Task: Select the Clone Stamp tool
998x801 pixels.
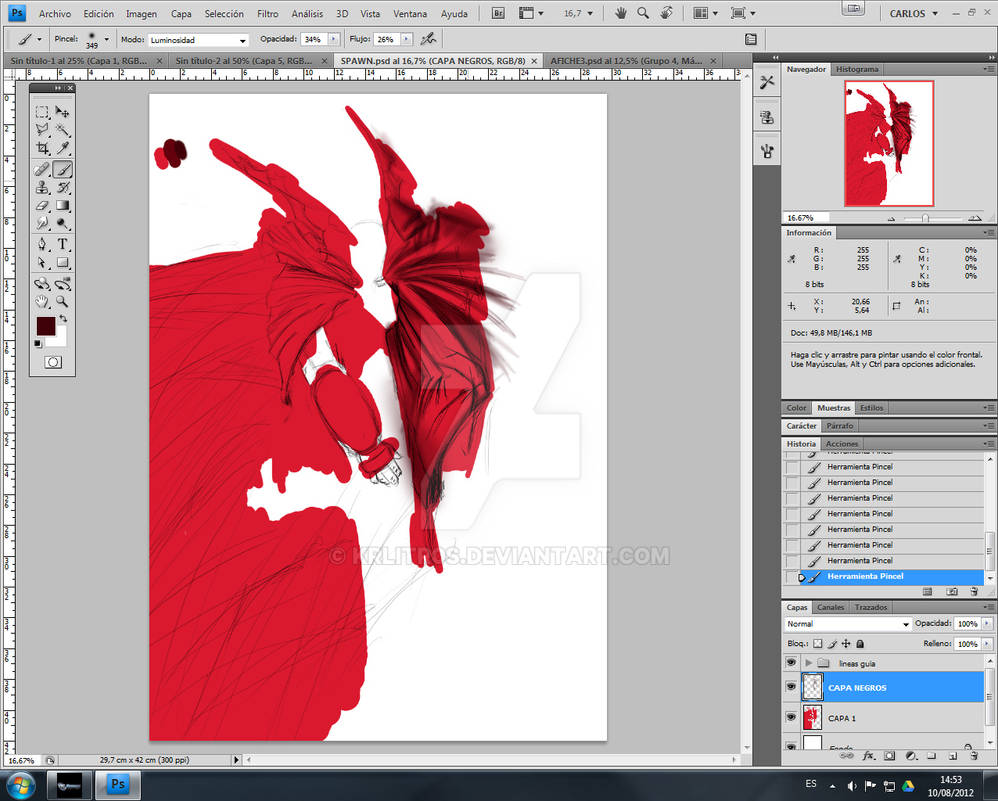Action: coord(44,185)
